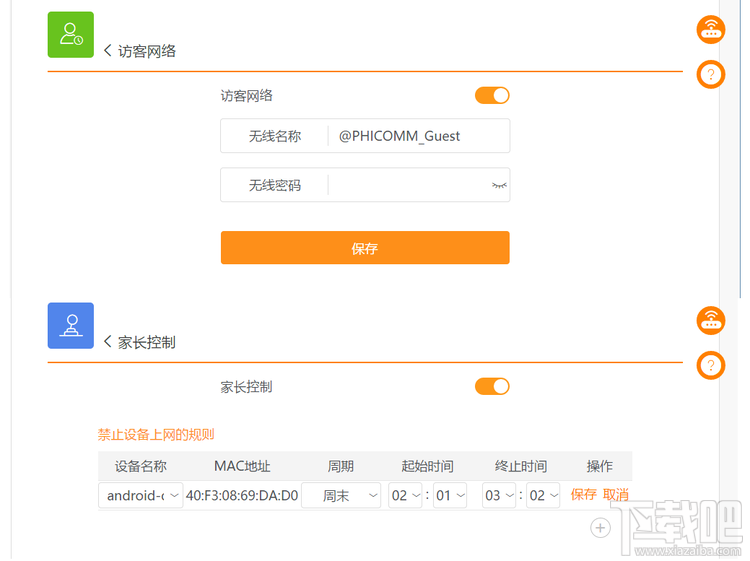Go back from 访客网络 using the arrow
Image resolution: width=750 pixels, height=561 pixels.
pos(108,50)
